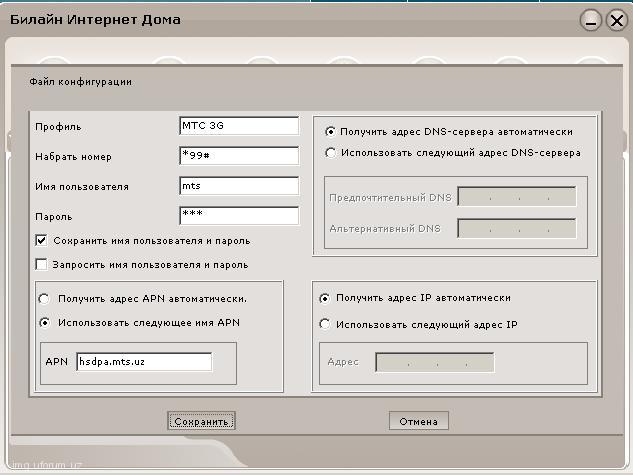Choose Использовать следующий адрес IP option
This screenshot has width=633, height=475.
click(x=324, y=324)
